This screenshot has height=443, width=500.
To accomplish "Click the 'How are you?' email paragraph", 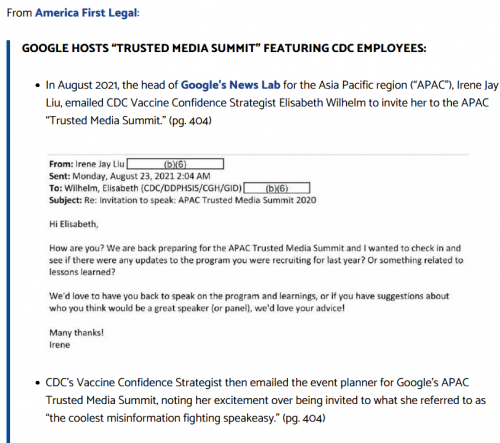I will click(256, 260).
